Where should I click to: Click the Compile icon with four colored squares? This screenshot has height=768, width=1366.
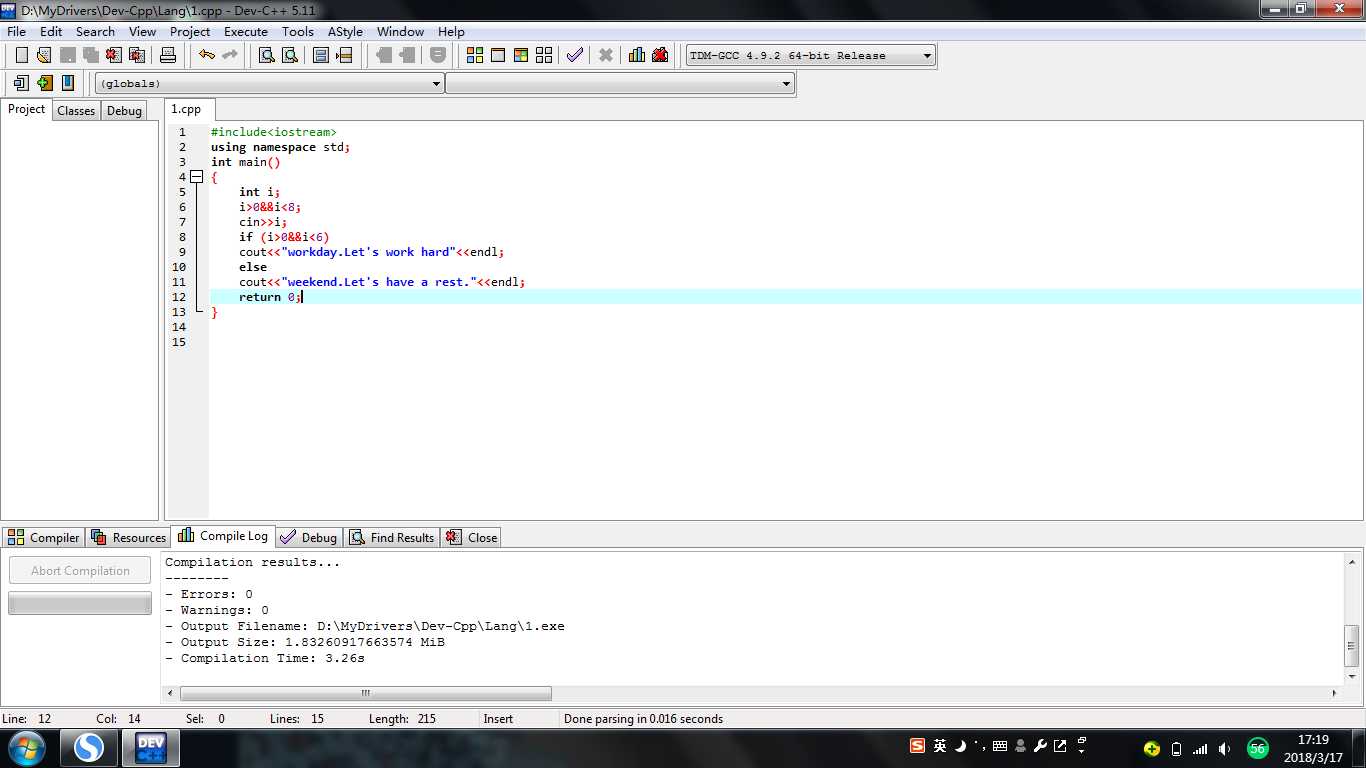tap(475, 55)
